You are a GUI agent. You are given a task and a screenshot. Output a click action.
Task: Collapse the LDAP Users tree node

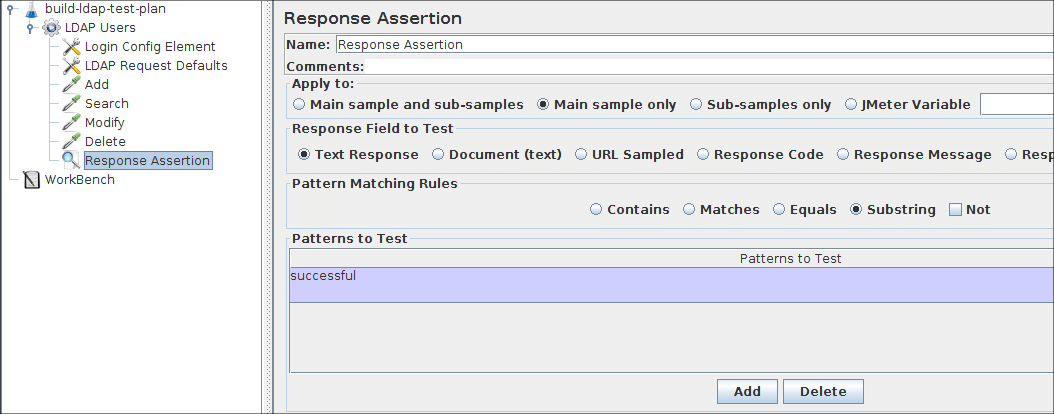click(30, 28)
